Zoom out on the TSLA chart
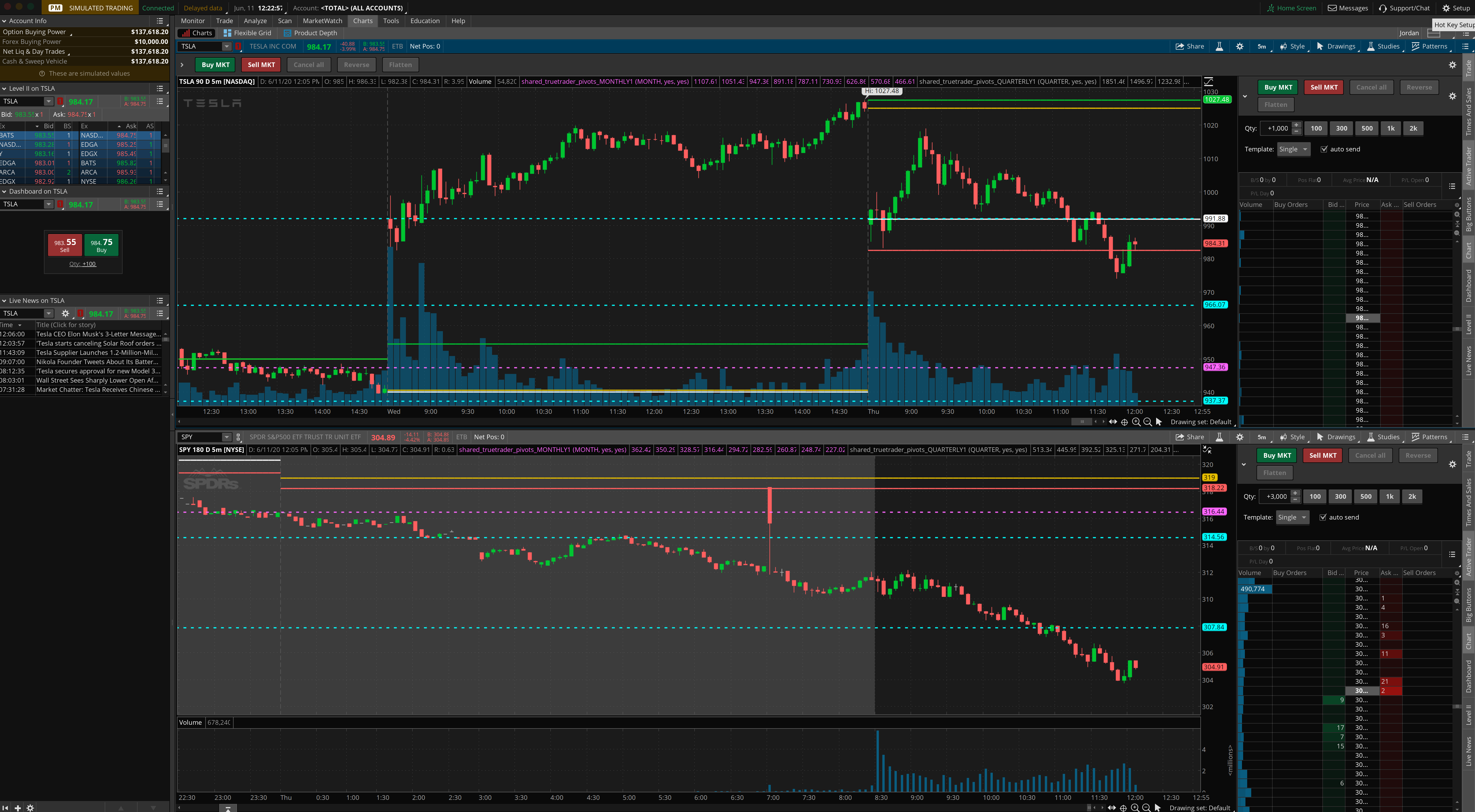This screenshot has width=1475, height=812. pos(1147,422)
